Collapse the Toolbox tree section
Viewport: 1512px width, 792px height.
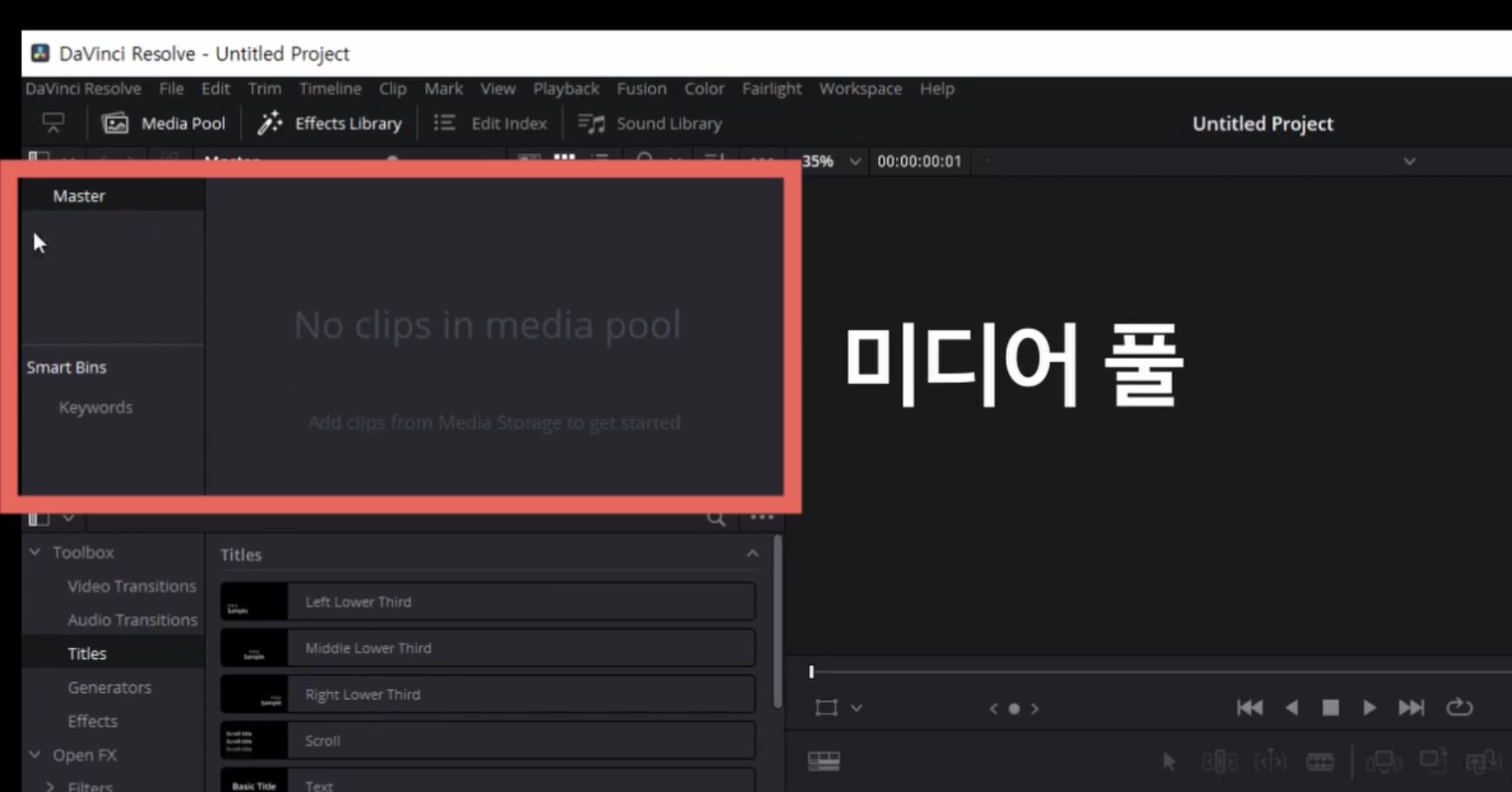pos(35,551)
